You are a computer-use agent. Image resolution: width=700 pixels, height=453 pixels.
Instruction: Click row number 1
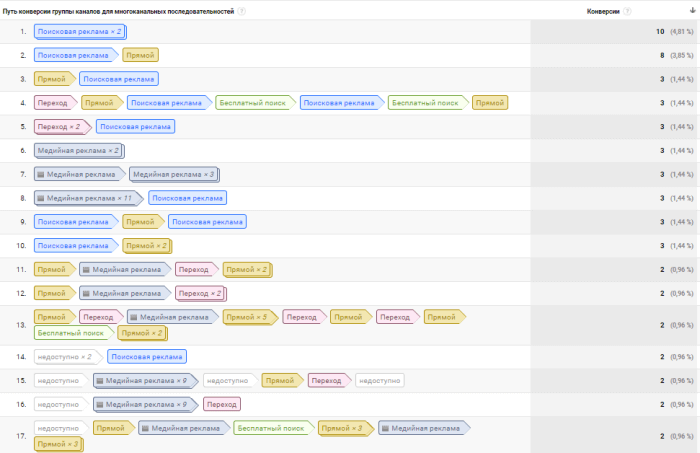(23, 32)
